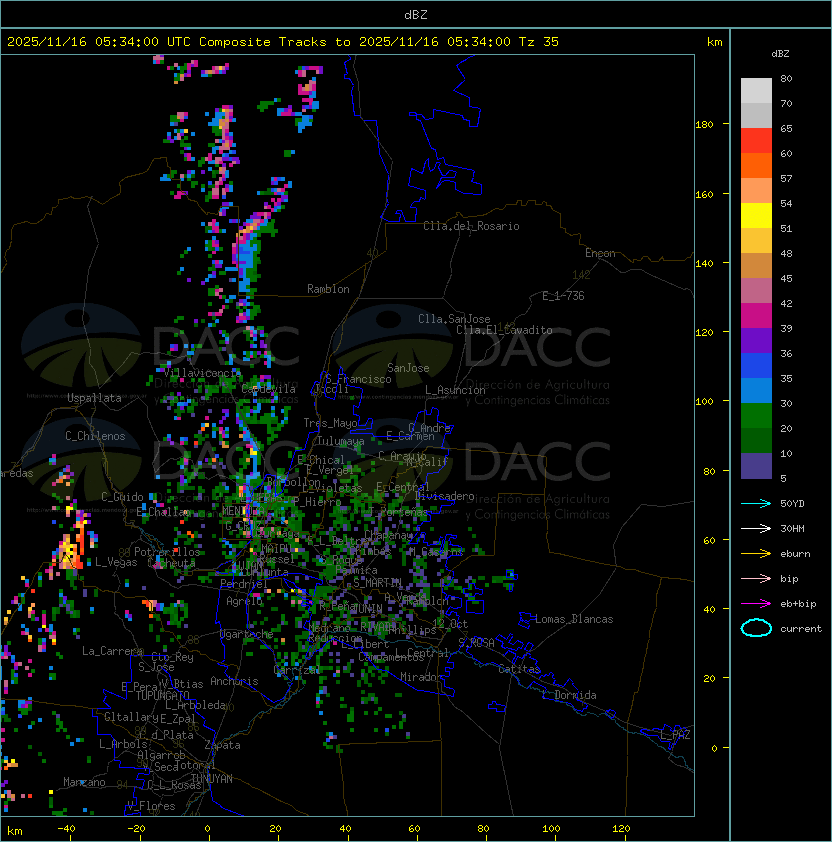The image size is (832, 842).
Task: Click the TUNUYAN map label
Action: click(x=212, y=779)
